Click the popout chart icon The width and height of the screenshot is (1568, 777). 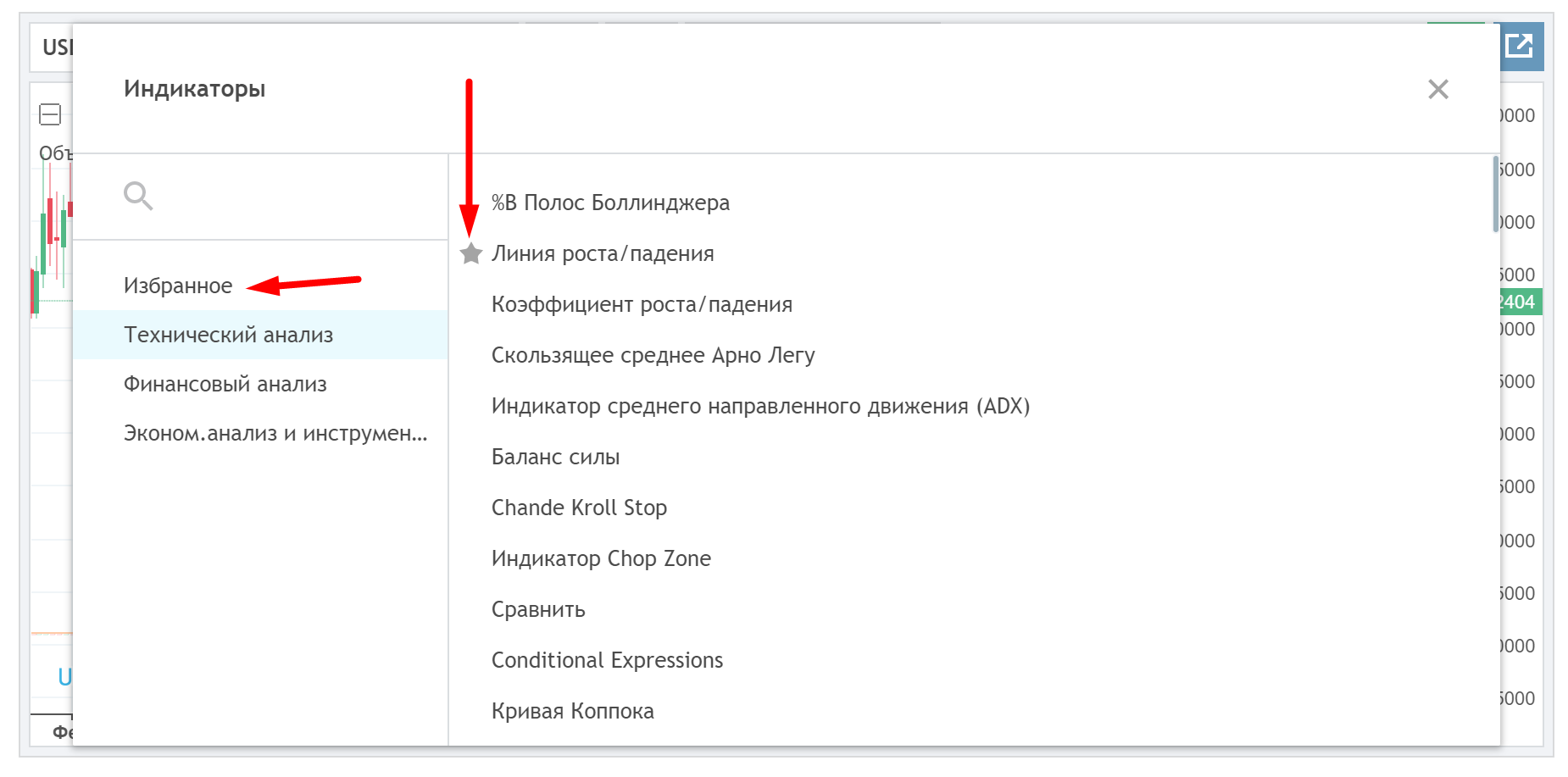tap(1520, 45)
